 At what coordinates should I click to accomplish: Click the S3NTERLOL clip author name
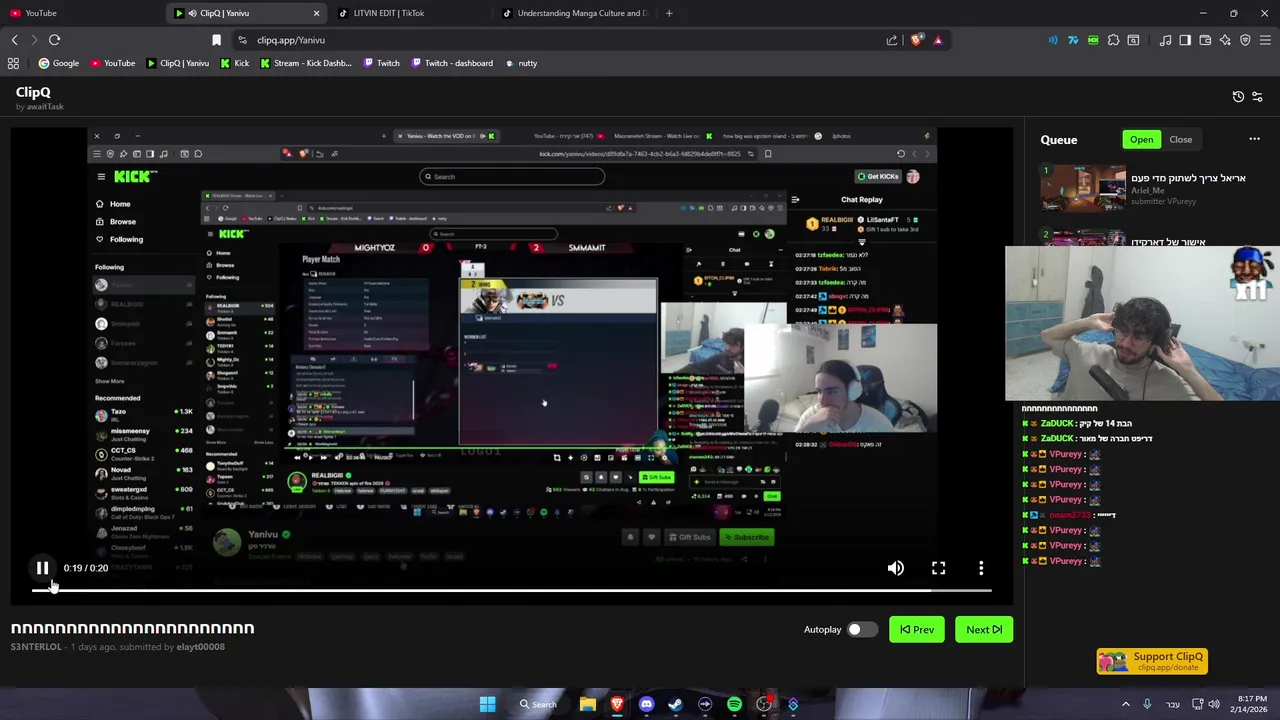pos(36,647)
